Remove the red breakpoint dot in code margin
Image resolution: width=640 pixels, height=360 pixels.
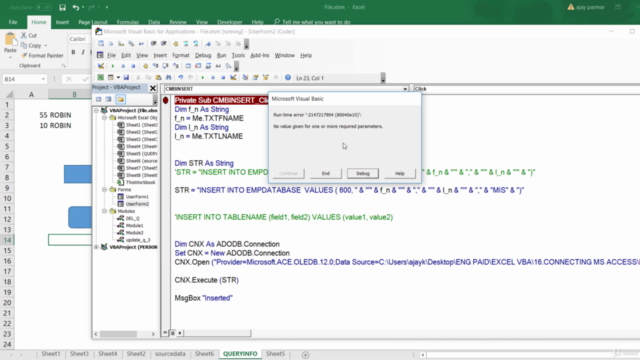(165, 100)
